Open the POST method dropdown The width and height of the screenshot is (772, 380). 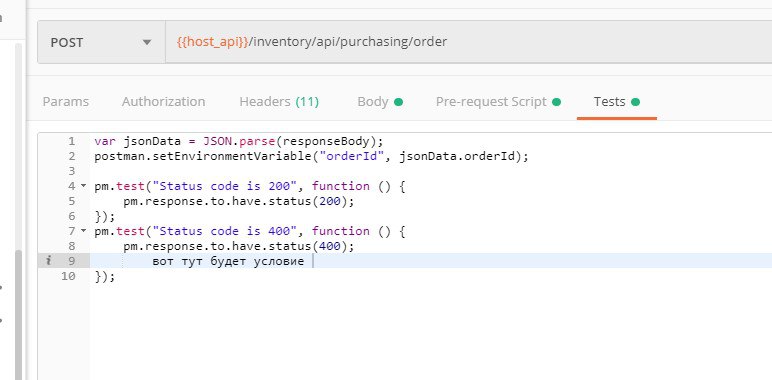(x=101, y=42)
